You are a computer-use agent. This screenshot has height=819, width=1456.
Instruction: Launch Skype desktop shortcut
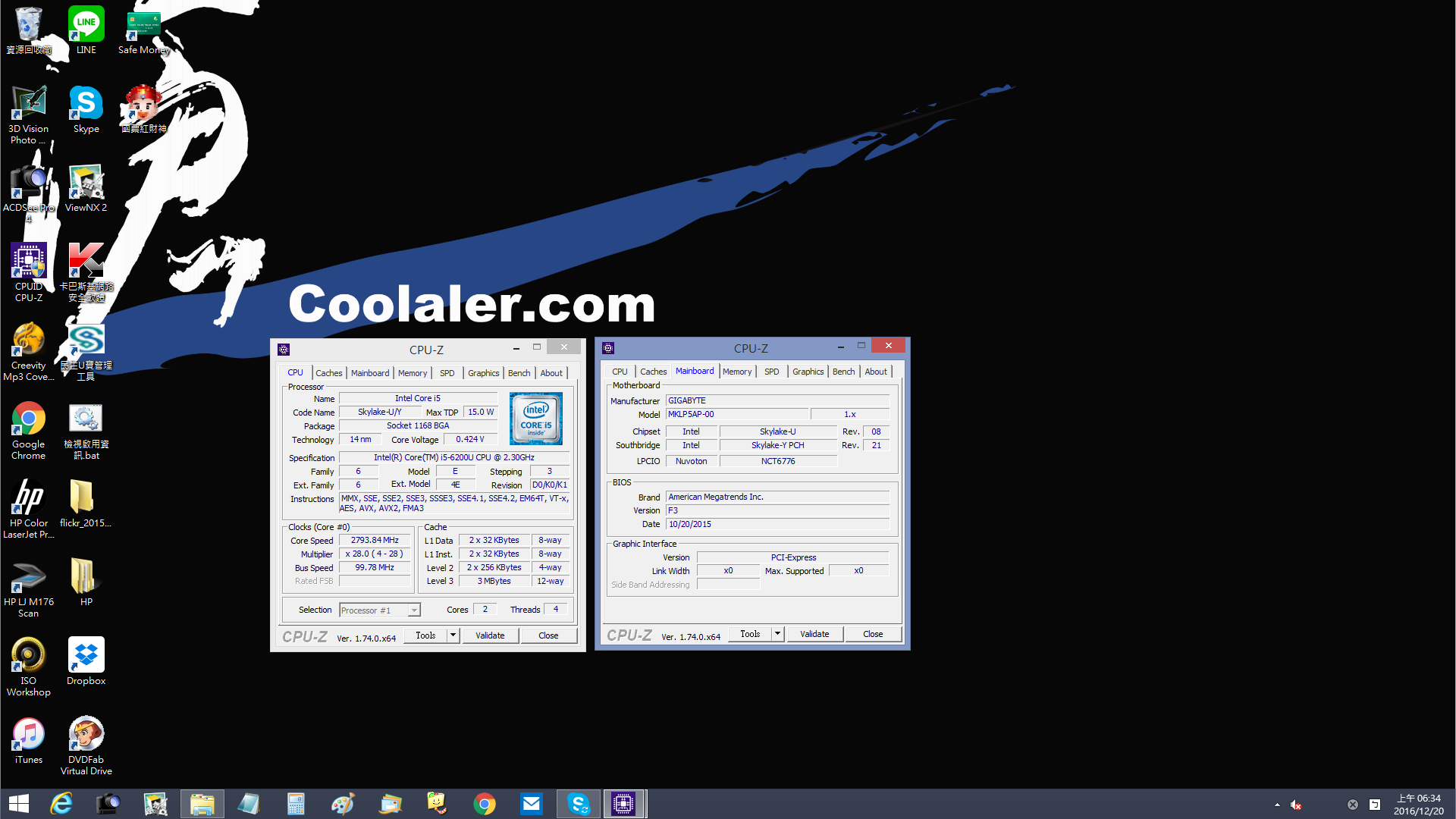[86, 110]
